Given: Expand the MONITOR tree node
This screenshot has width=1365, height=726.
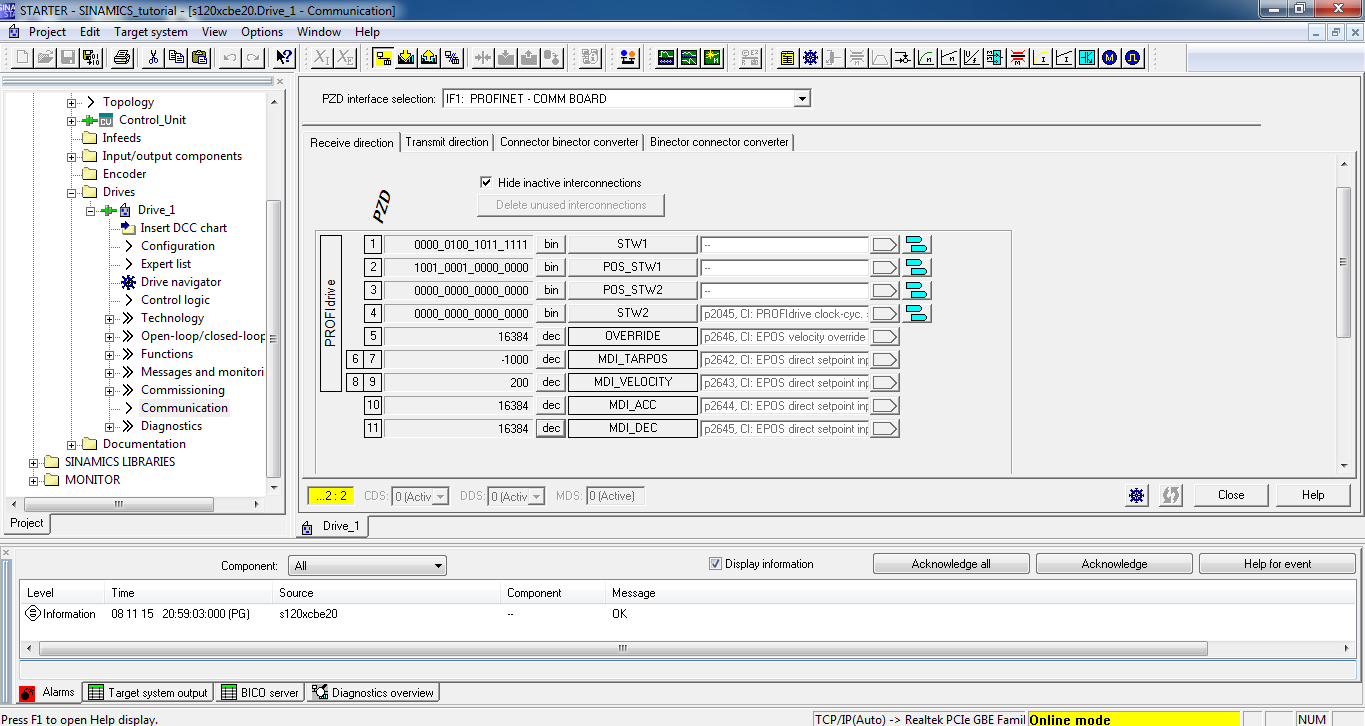Looking at the screenshot, I should pyautogui.click(x=34, y=480).
